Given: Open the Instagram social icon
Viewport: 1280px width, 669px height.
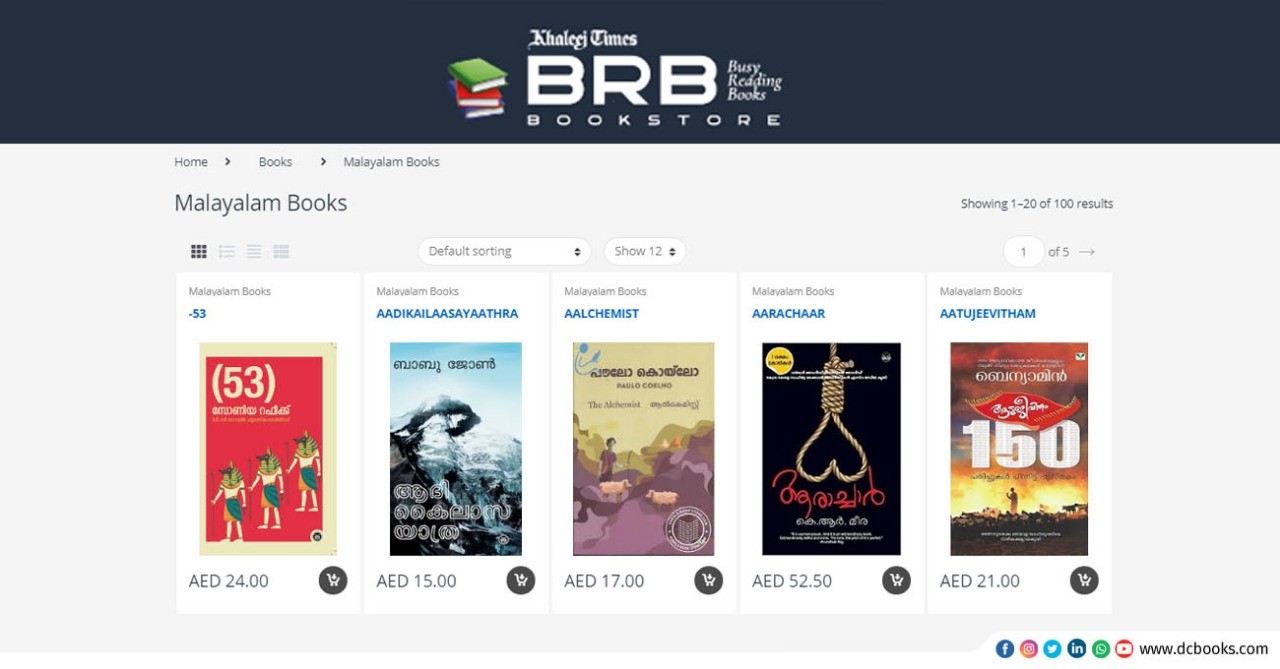Looking at the screenshot, I should [x=1029, y=649].
